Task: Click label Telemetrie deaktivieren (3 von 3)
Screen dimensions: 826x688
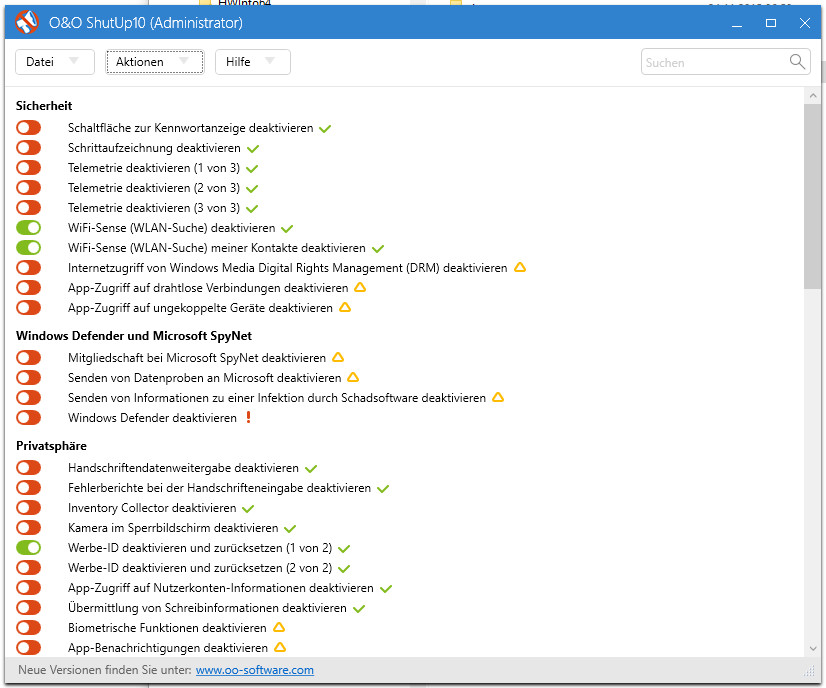Action: 154,208
